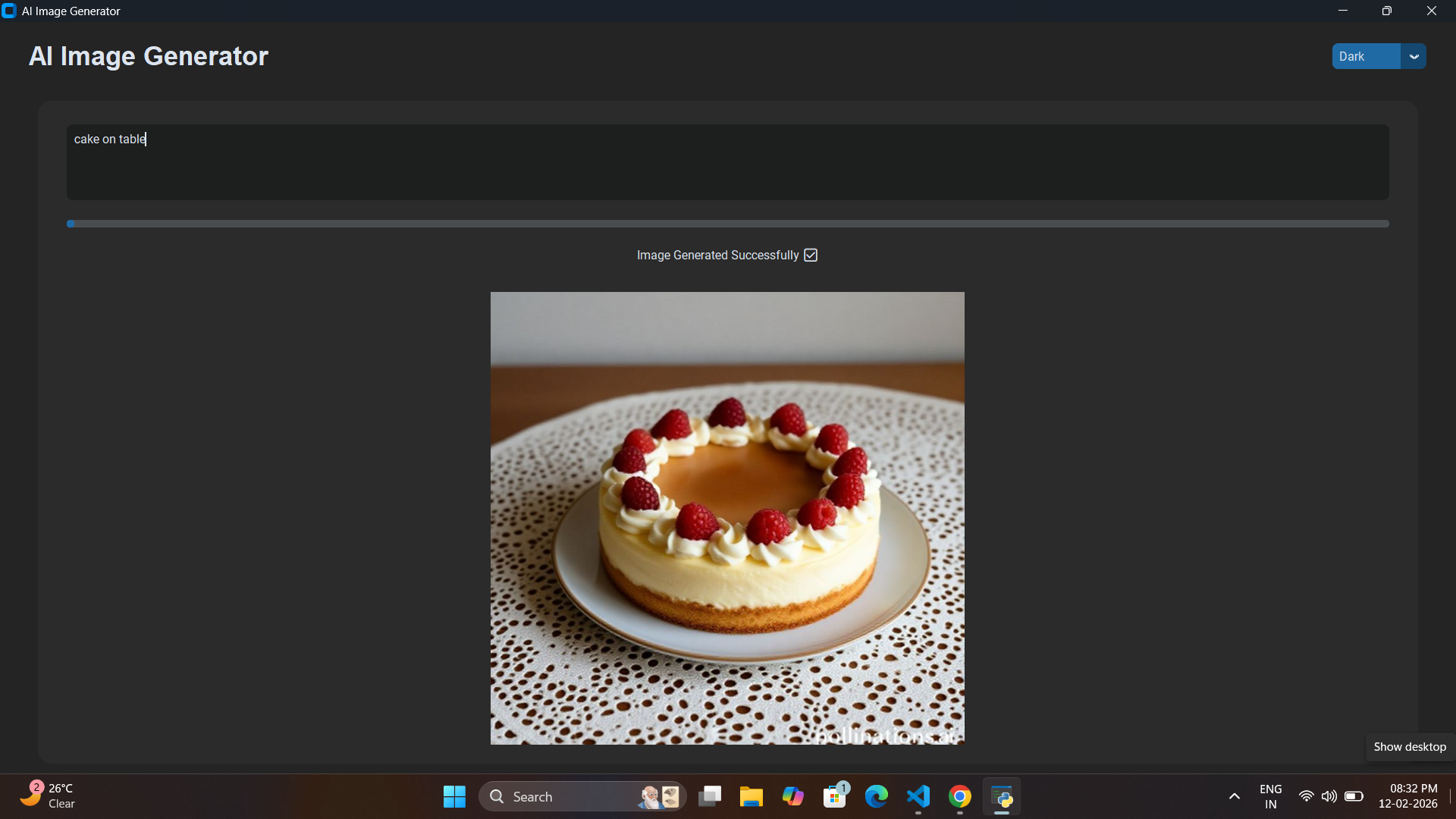Click the 'Image Generated Successfully' status text
The image size is (1456, 819).
tap(717, 256)
